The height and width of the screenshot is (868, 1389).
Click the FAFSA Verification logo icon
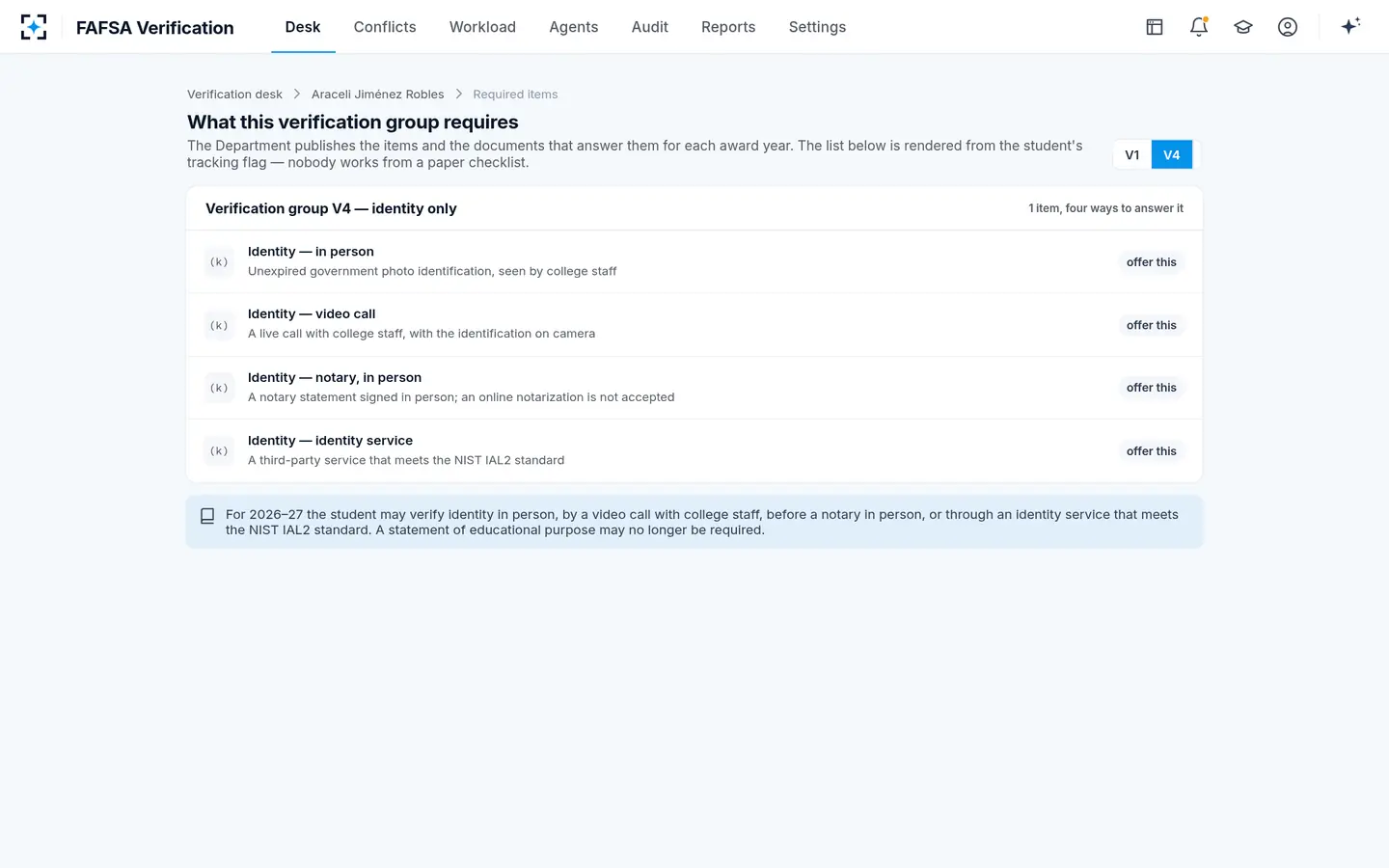[34, 27]
